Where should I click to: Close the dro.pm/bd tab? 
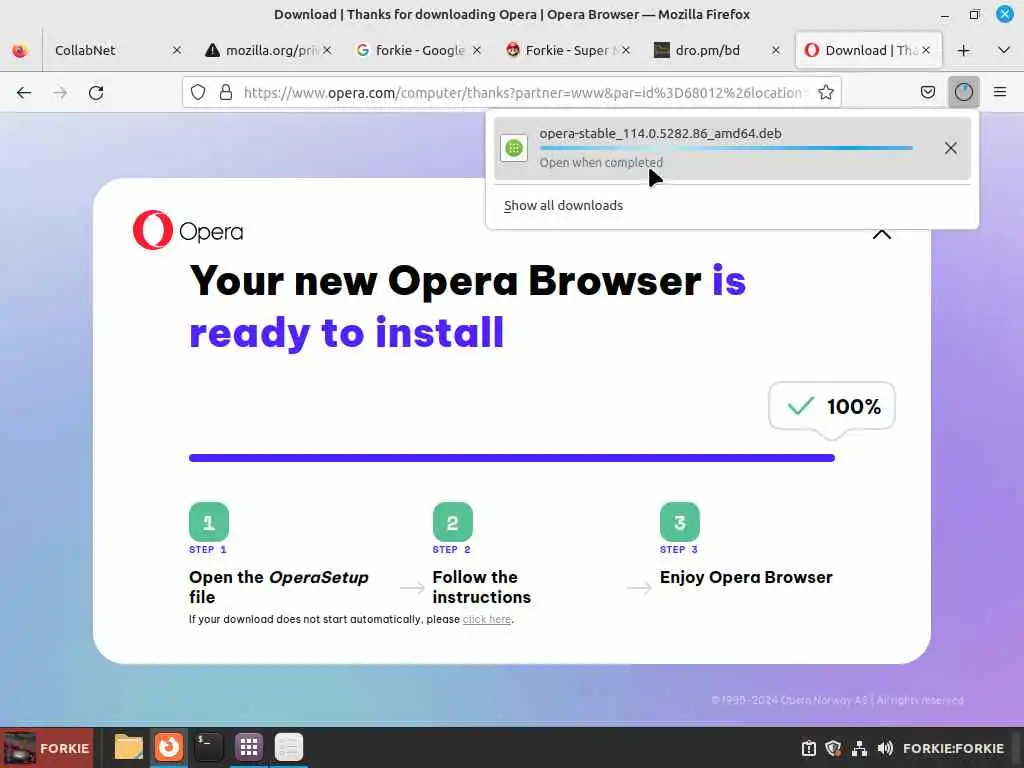click(775, 50)
